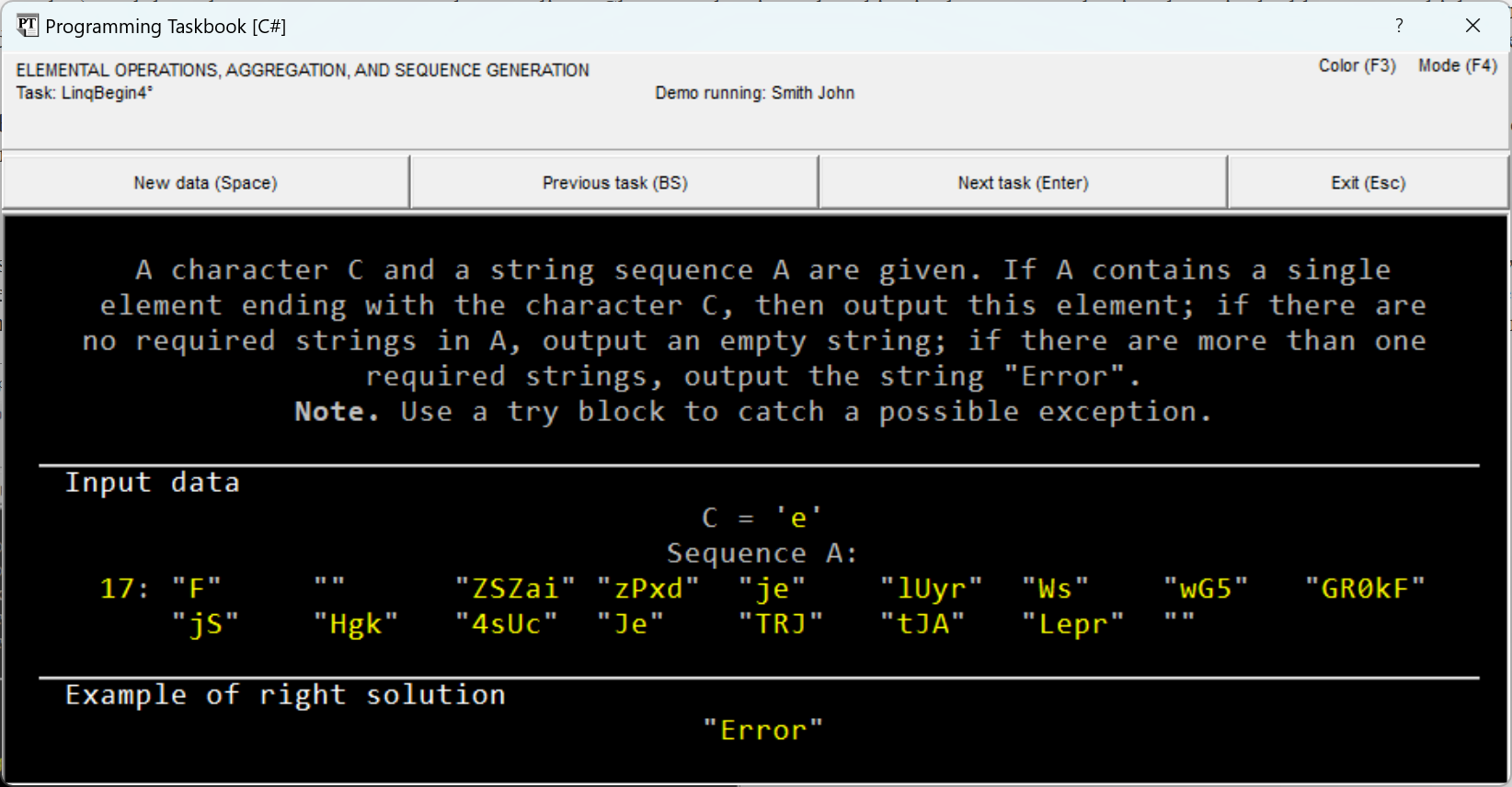This screenshot has height=787, width=1512.
Task: Click the 'Input data' section heading
Action: (x=153, y=483)
